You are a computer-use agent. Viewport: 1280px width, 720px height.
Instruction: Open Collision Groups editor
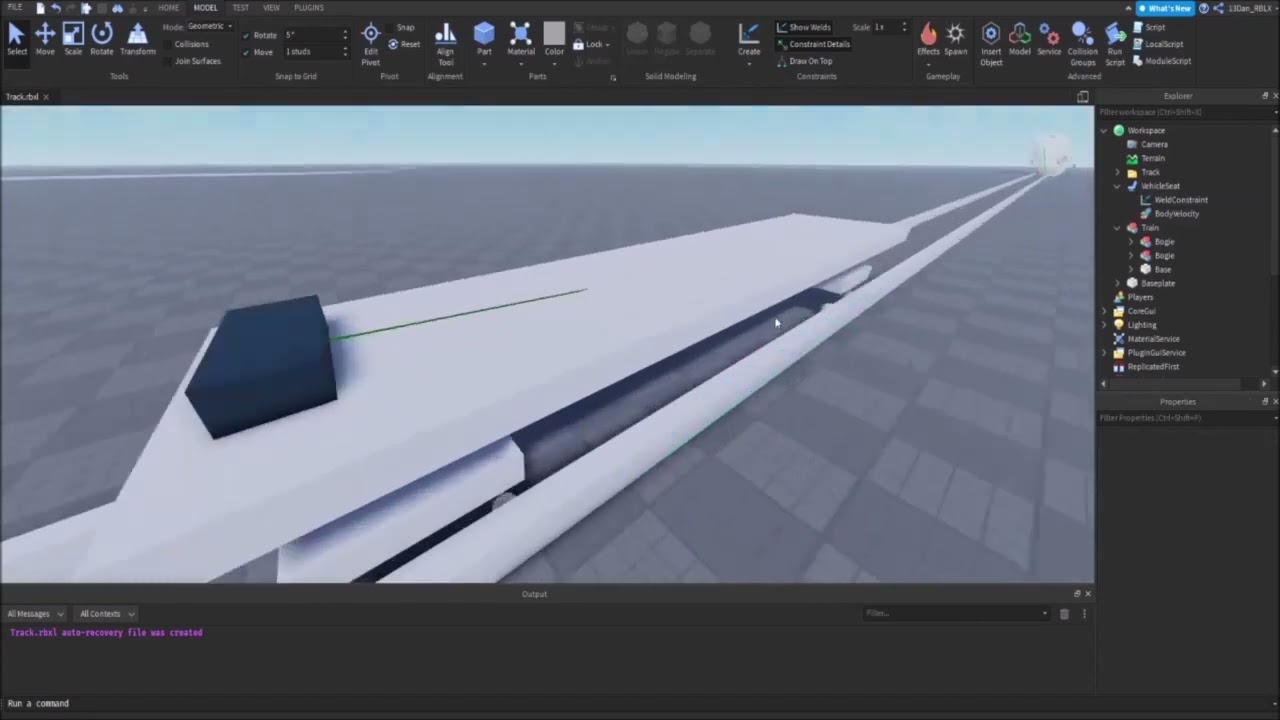(1082, 44)
